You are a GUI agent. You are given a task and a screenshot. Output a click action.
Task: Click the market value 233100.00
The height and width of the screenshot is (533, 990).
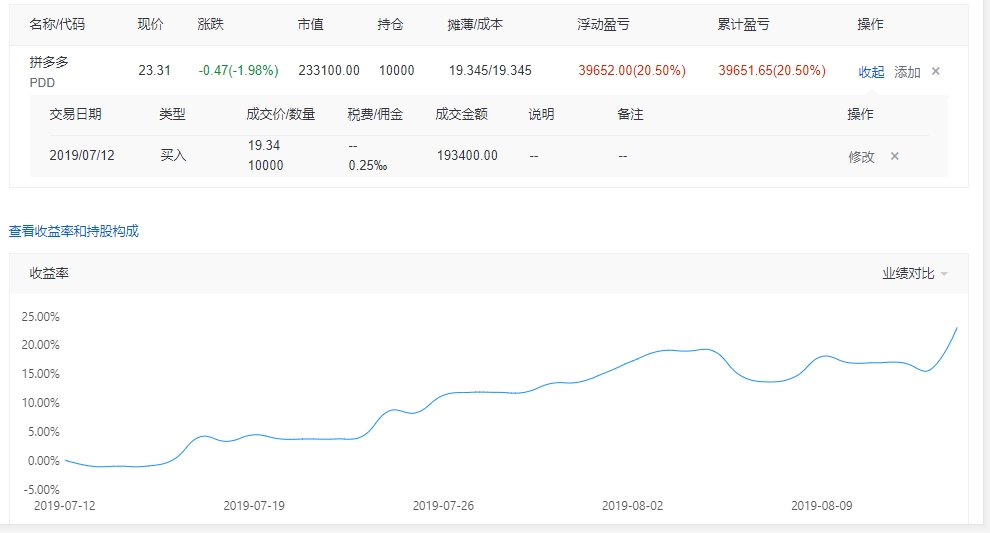[x=329, y=70]
